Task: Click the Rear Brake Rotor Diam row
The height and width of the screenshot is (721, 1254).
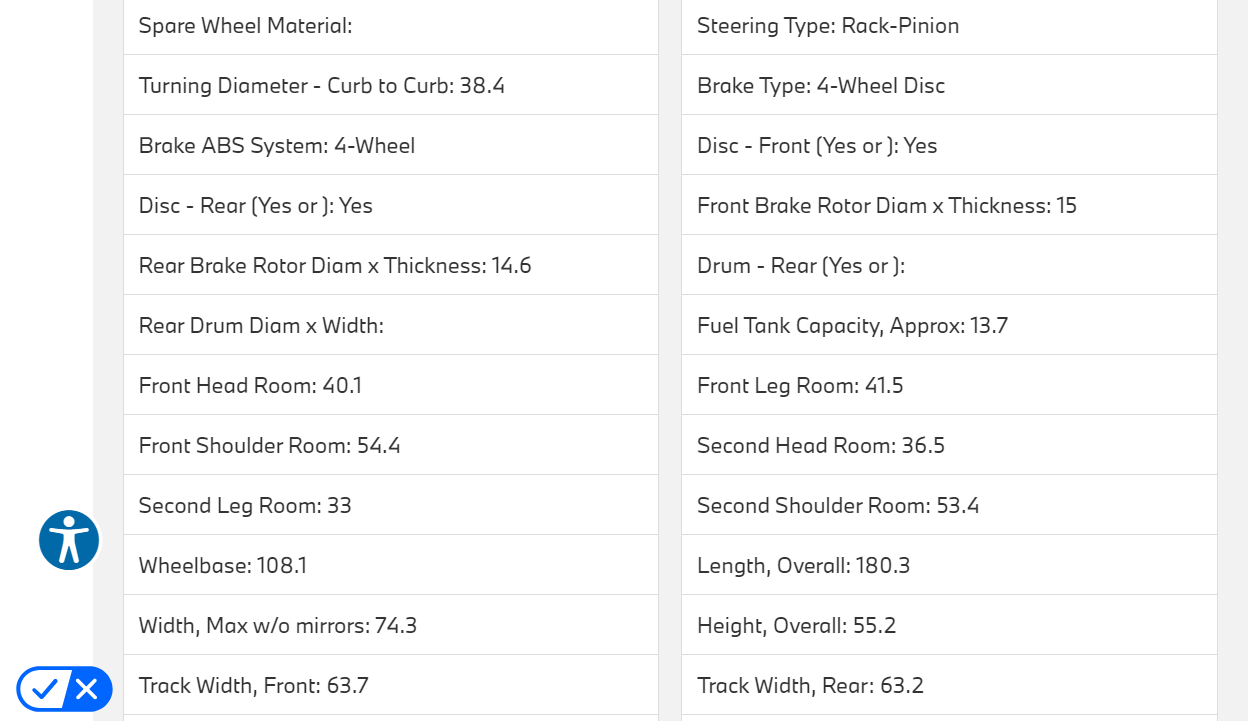Action: tap(335, 266)
